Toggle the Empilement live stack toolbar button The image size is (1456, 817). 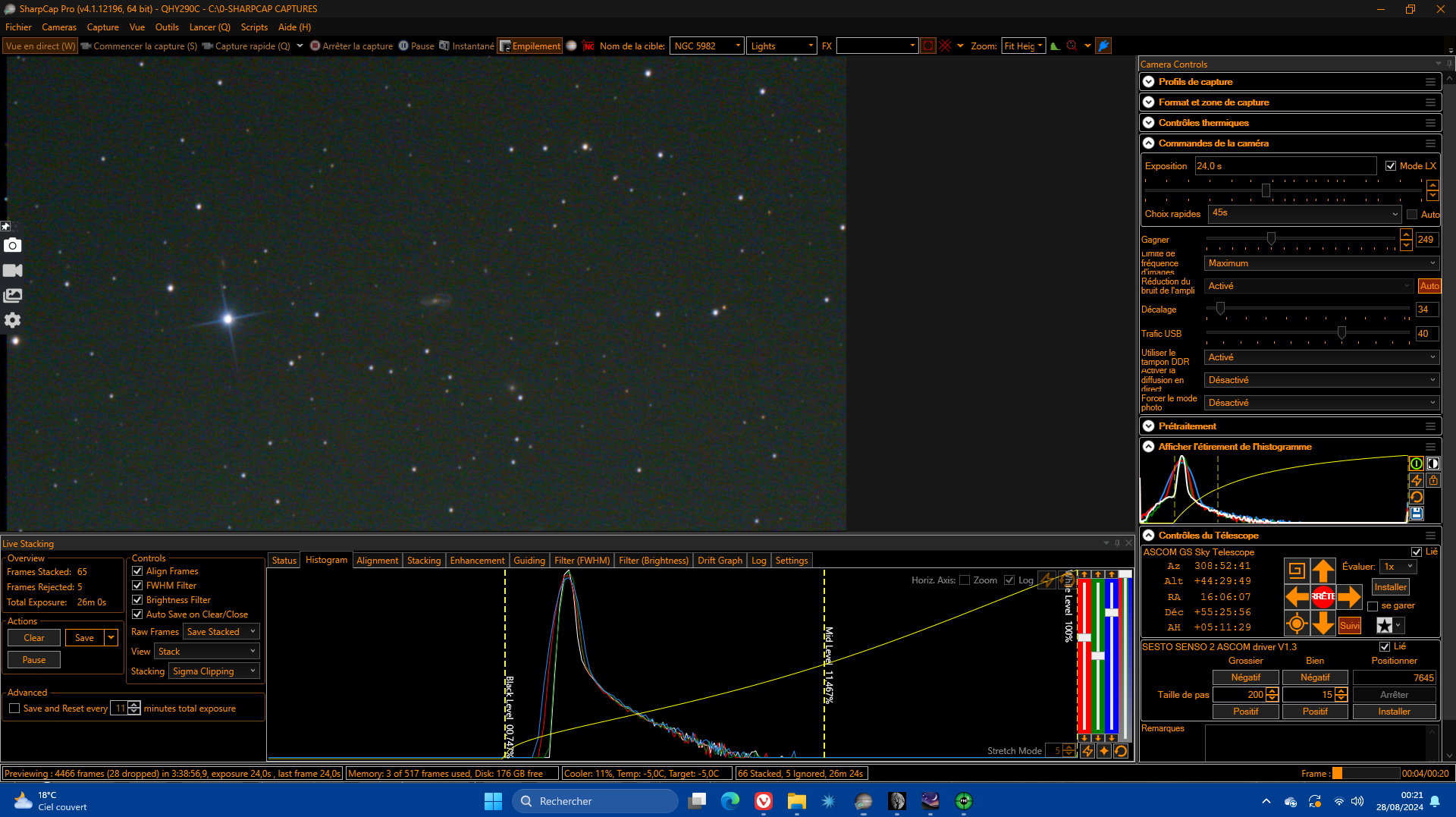(x=529, y=46)
